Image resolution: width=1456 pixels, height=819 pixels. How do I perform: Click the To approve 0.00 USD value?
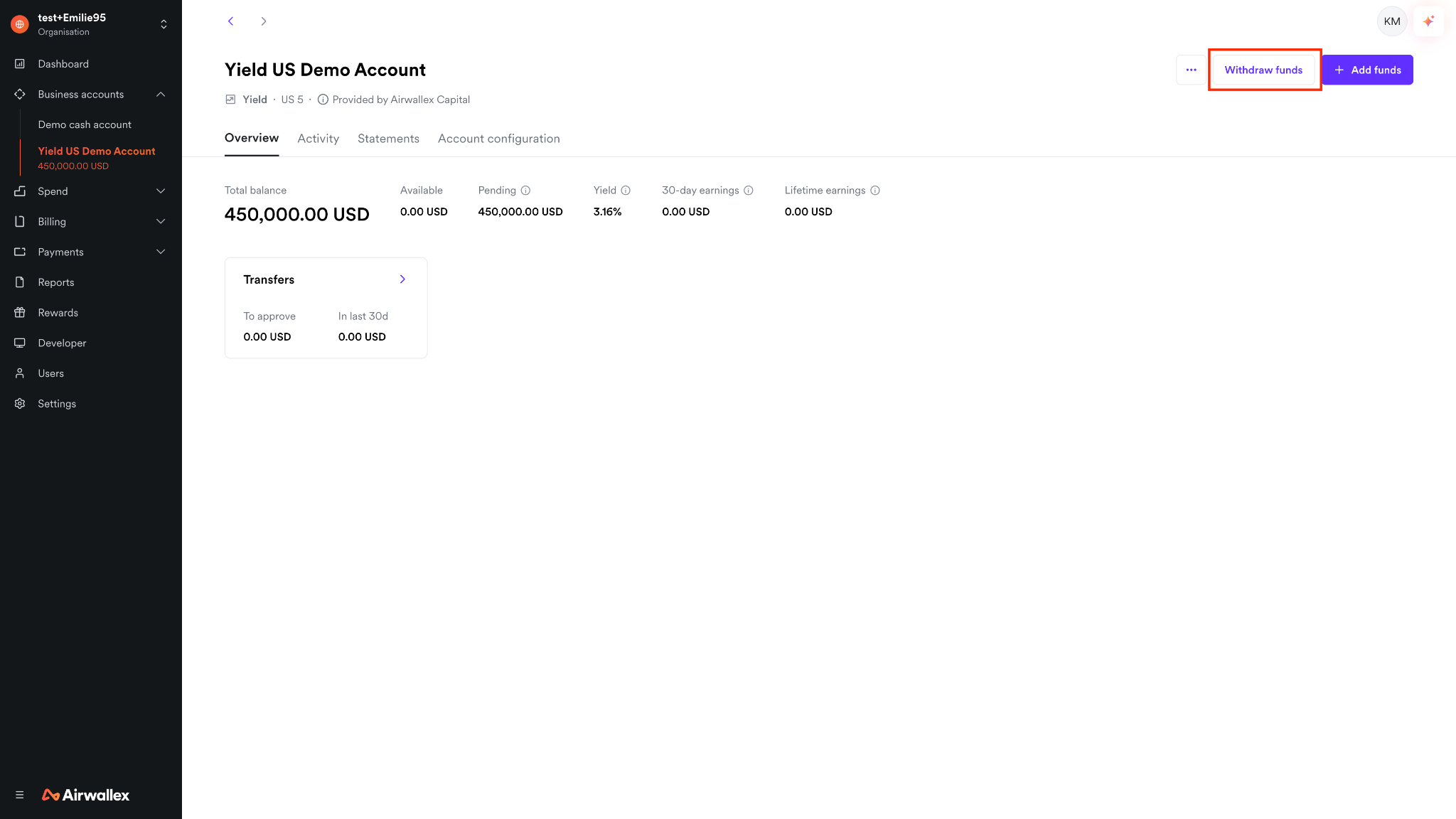click(x=267, y=337)
